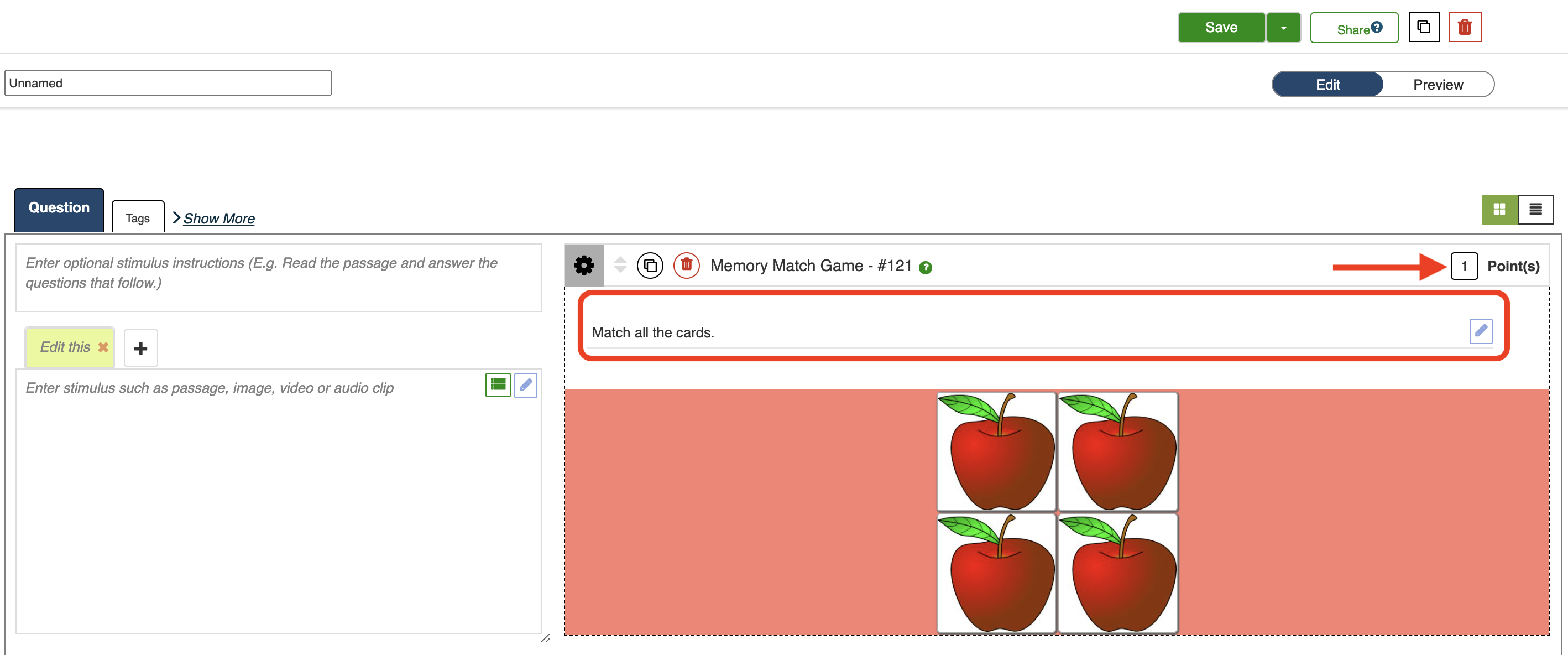Move question order with up-down arrows

[620, 265]
